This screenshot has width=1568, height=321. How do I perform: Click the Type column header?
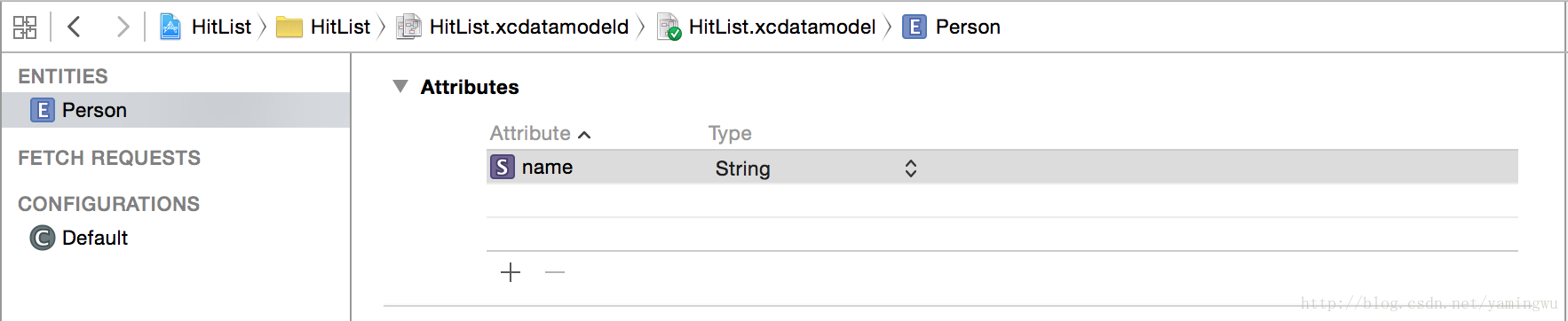coord(730,133)
